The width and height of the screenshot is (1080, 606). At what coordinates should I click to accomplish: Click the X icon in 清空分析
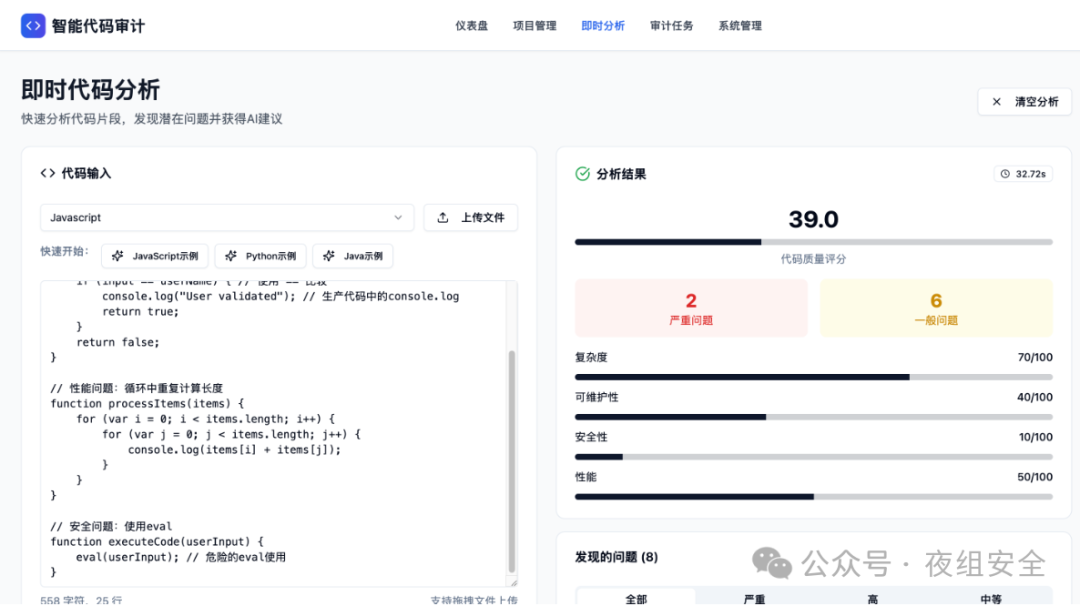996,102
